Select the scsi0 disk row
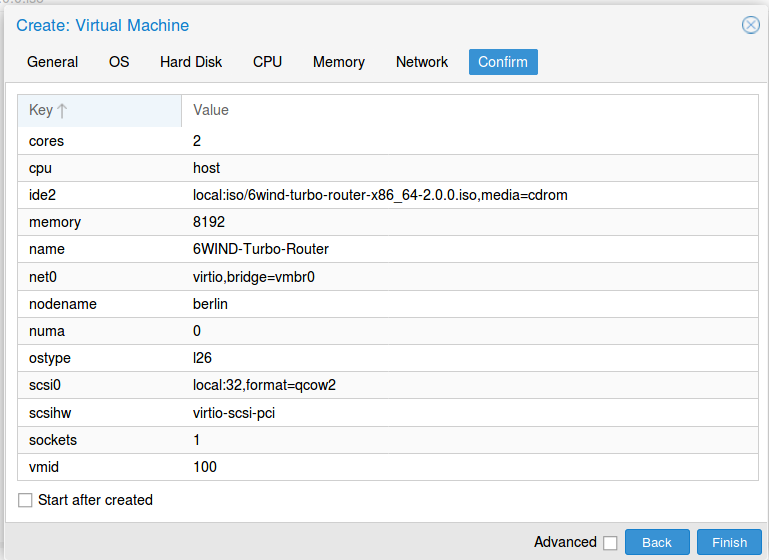This screenshot has height=560, width=769. click(380, 385)
